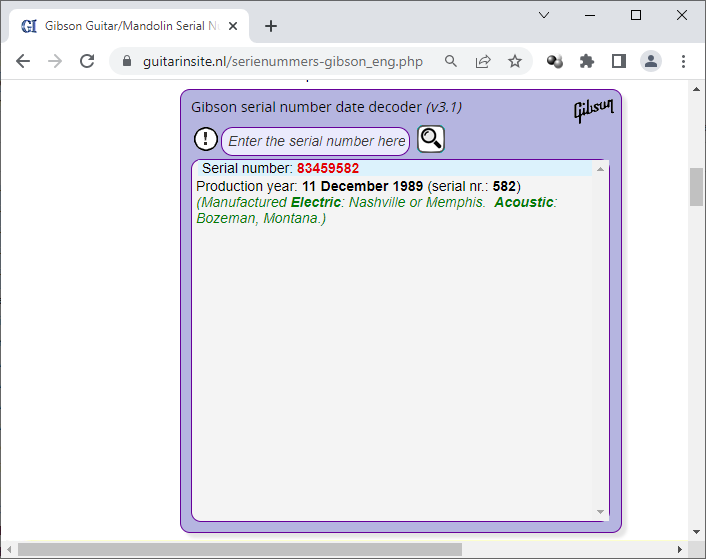
Task: Go back to previous page
Action: pos(23,61)
